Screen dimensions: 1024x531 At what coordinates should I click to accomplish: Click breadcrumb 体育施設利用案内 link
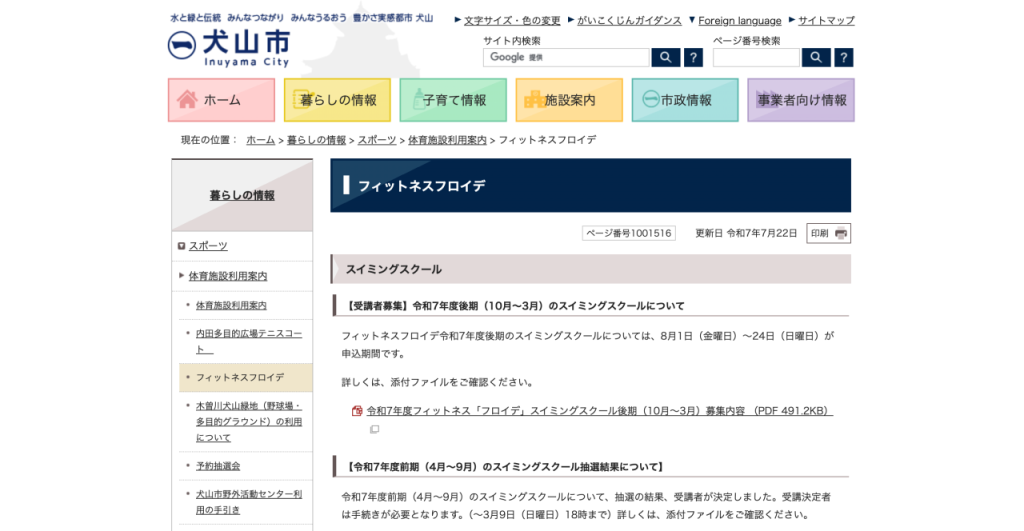pos(447,140)
